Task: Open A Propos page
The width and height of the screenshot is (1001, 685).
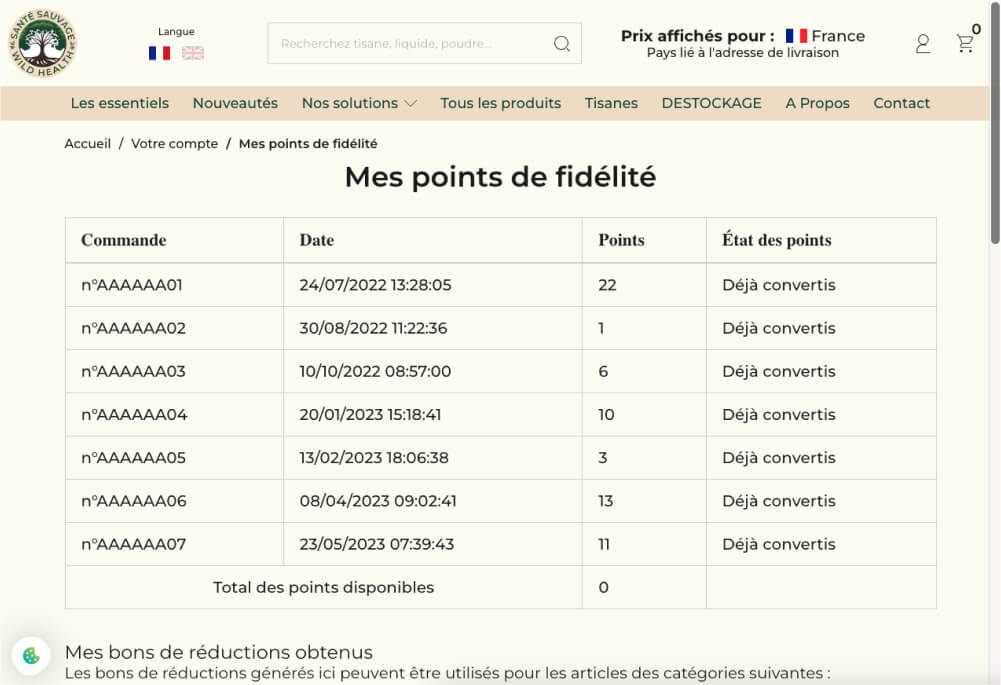Action: point(817,103)
